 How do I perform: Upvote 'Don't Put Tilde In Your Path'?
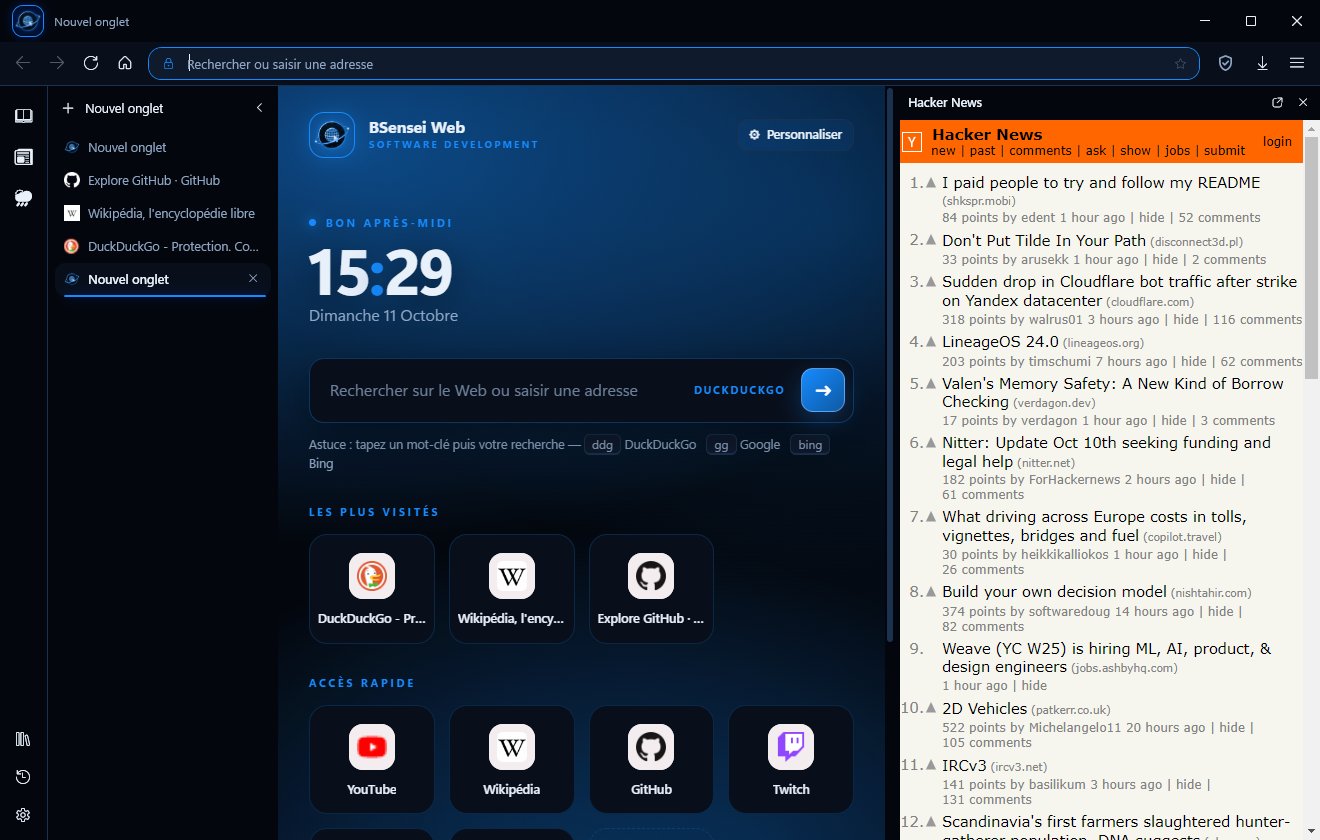(930, 241)
